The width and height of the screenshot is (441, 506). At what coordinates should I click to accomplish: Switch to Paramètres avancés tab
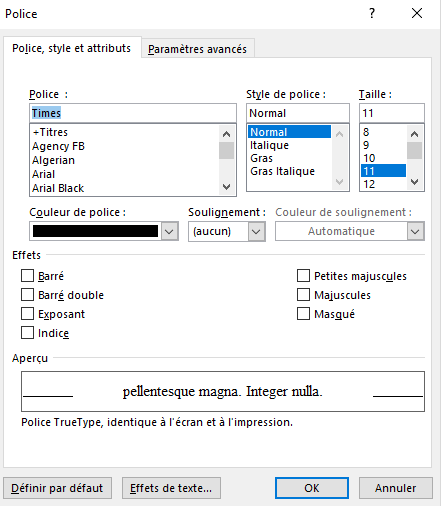(x=198, y=49)
